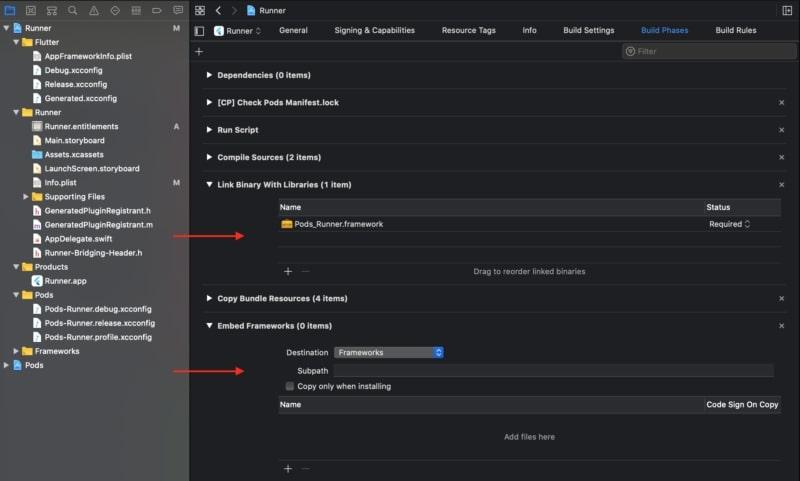This screenshot has height=481, width=800.
Task: Hide the project and targets list sidebar
Action: tap(200, 31)
